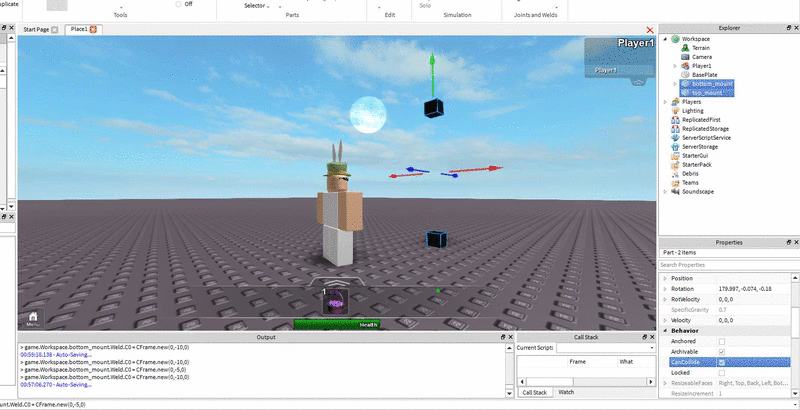Click the Workspace globe icon in Explorer
This screenshot has width=800, height=410.
(x=676, y=39)
